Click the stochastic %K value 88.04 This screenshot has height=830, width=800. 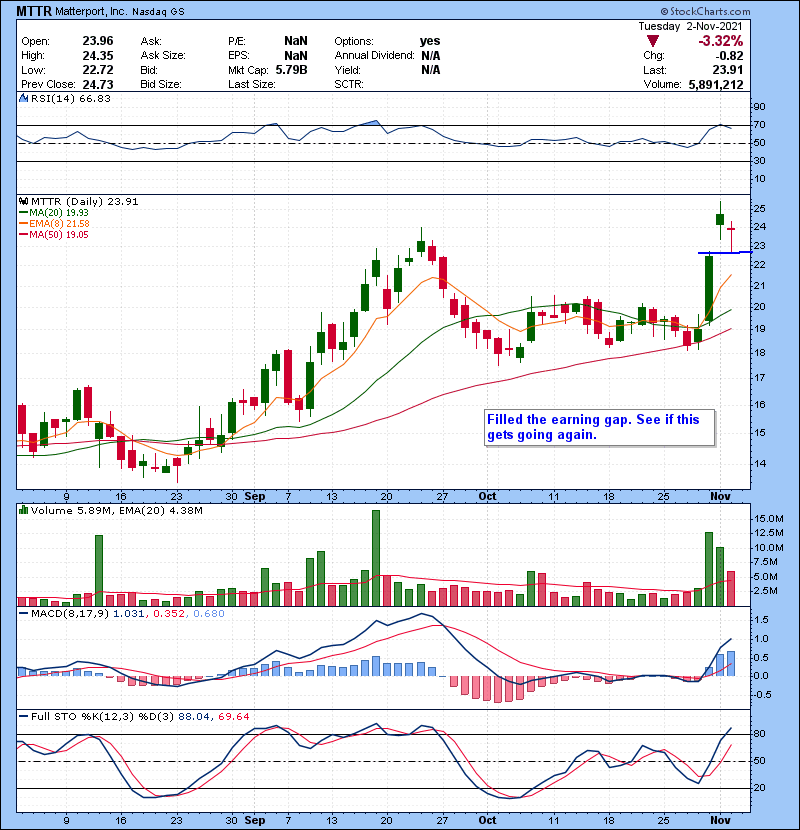coord(193,717)
